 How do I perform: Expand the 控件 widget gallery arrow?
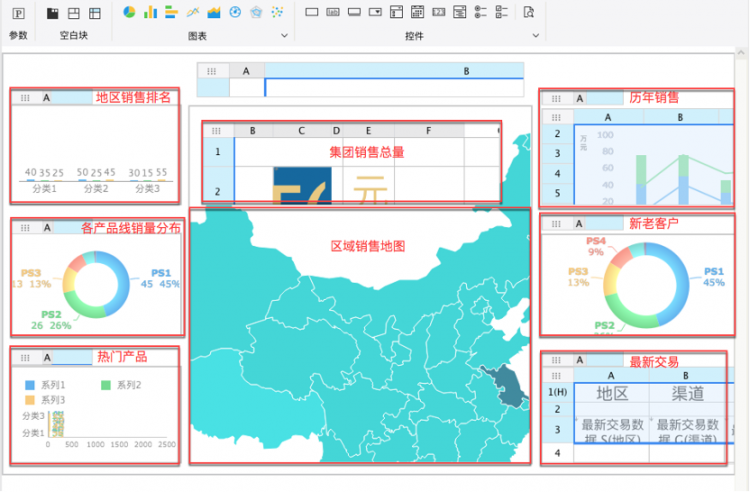(536, 35)
